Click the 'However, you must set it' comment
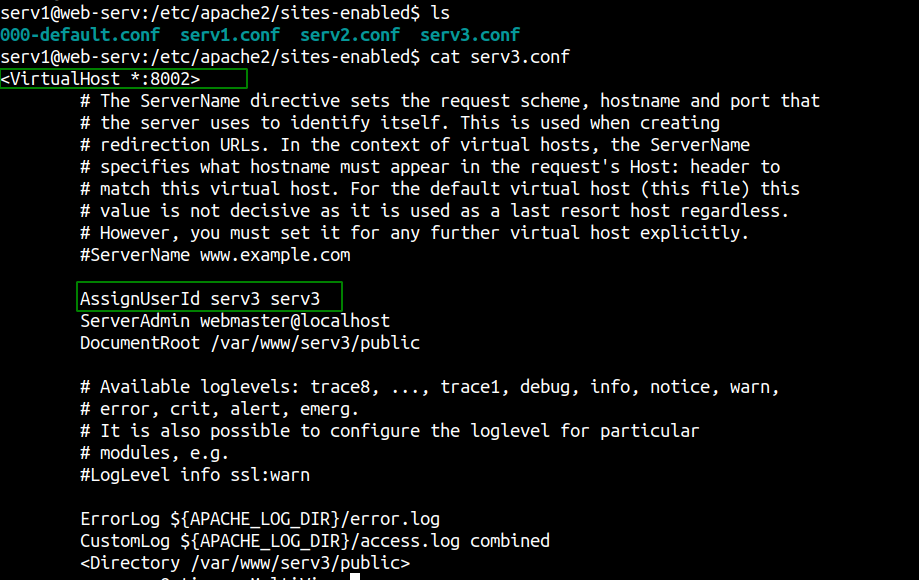Viewport: 919px width, 580px height. (414, 233)
